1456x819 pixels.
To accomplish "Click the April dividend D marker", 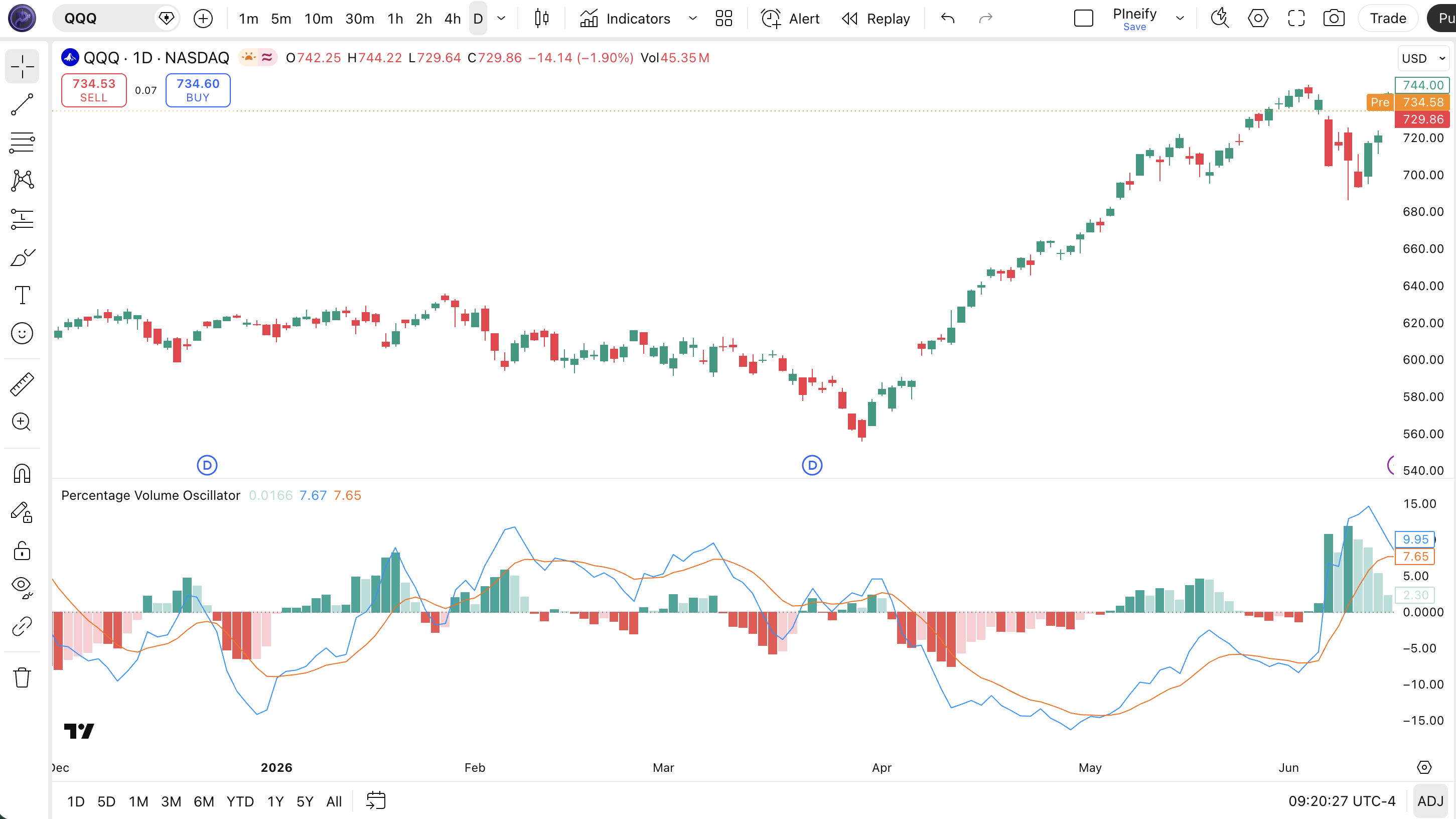I will (812, 465).
